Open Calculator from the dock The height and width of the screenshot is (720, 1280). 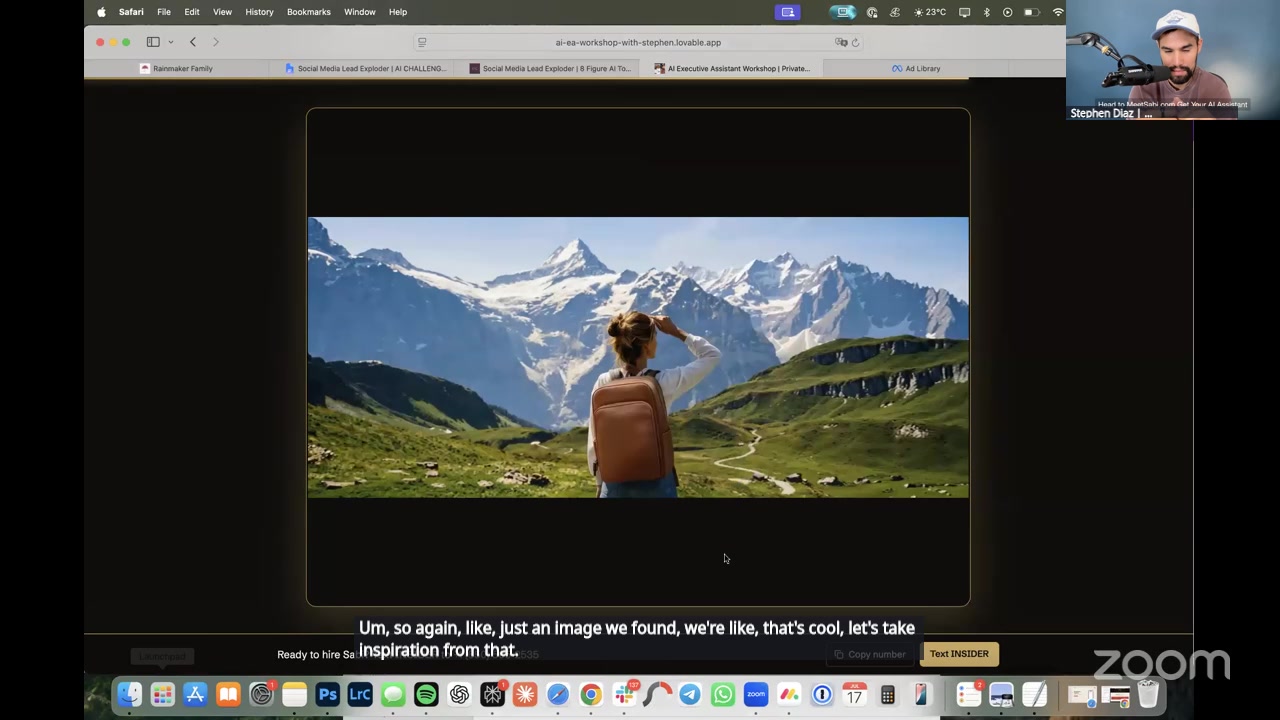(888, 694)
